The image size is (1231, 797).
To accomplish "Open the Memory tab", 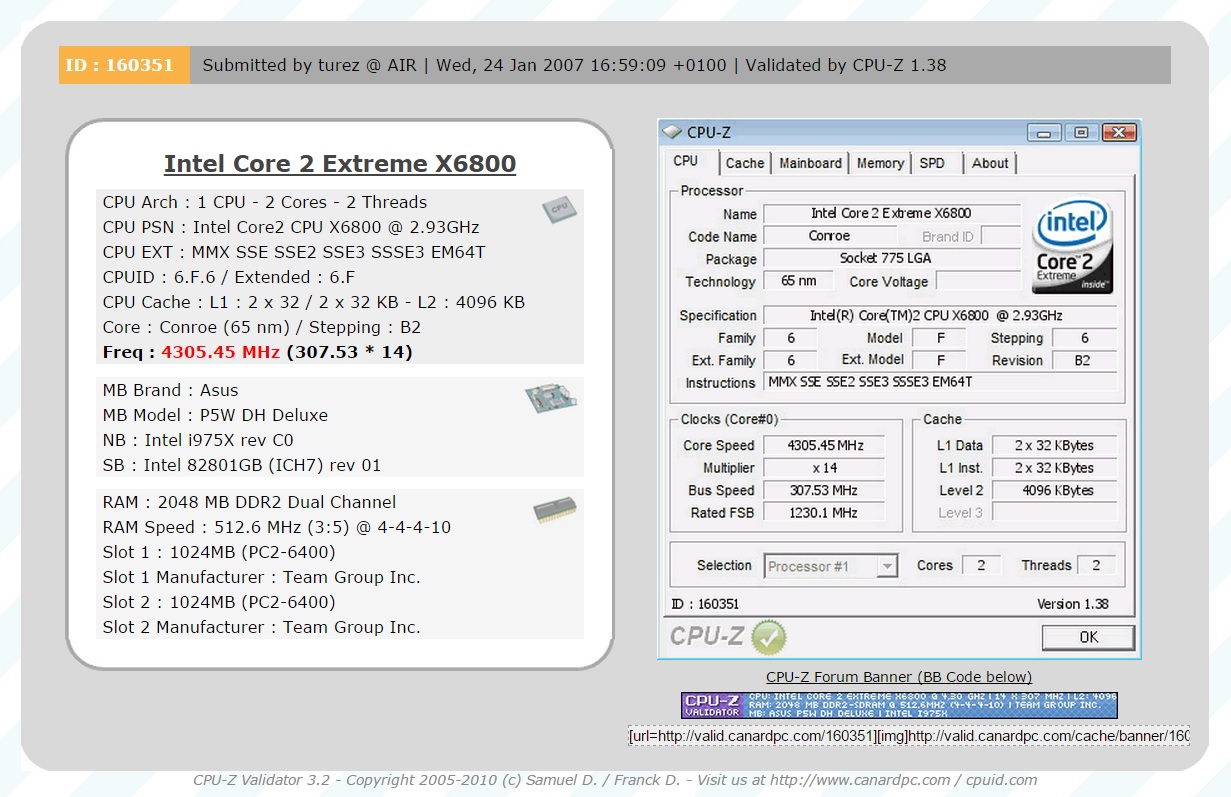I will pos(880,163).
